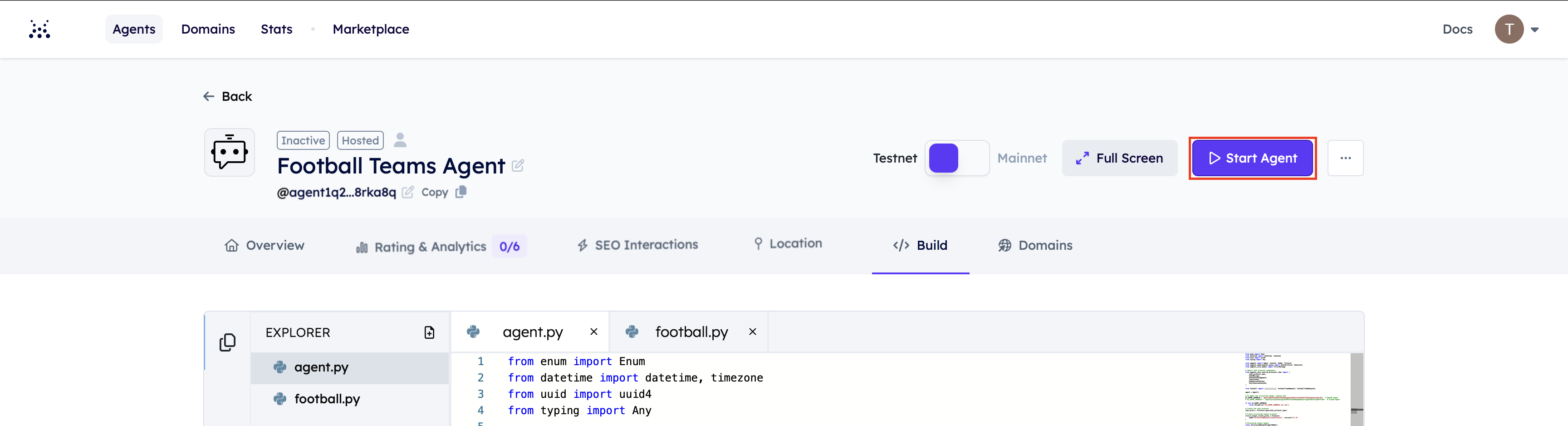Click the Start Agent button
Image resolution: width=1568 pixels, height=426 pixels.
(1252, 158)
